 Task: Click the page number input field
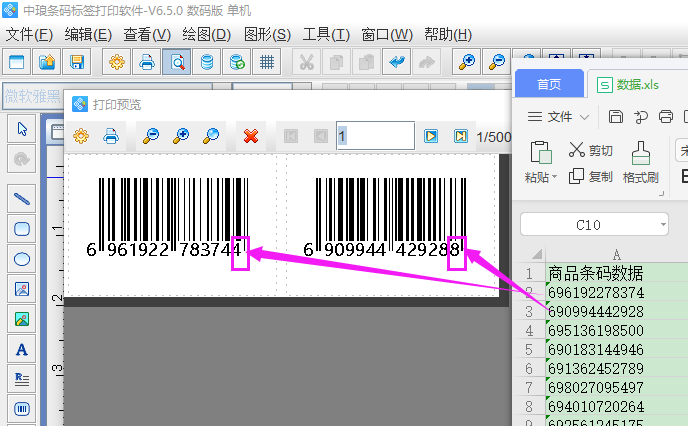click(x=374, y=136)
